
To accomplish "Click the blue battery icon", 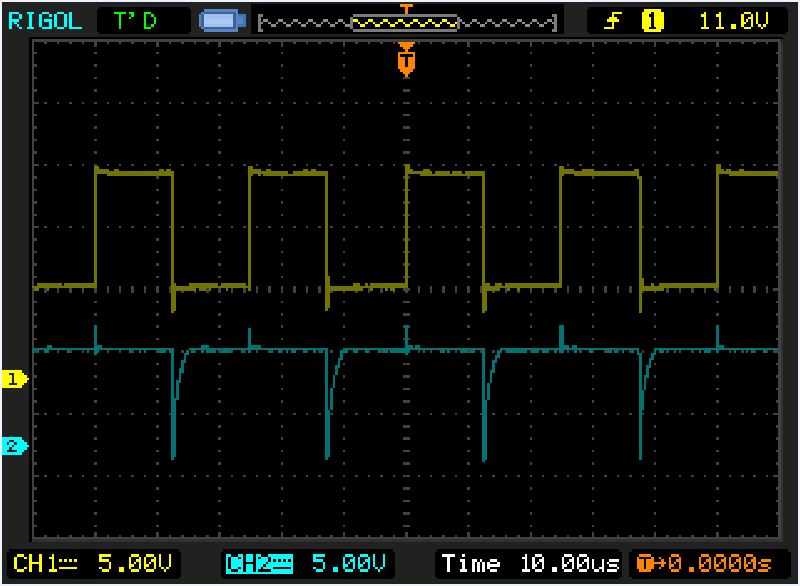I will [222, 21].
